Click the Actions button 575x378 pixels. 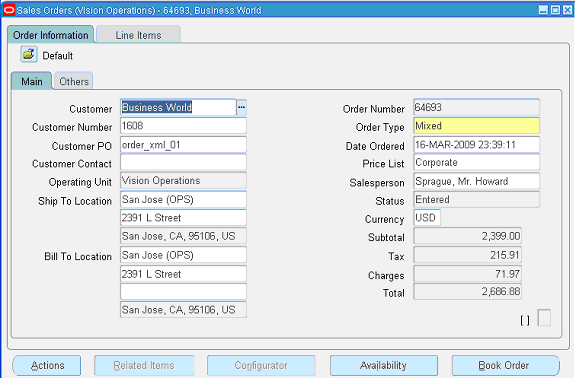point(47,365)
